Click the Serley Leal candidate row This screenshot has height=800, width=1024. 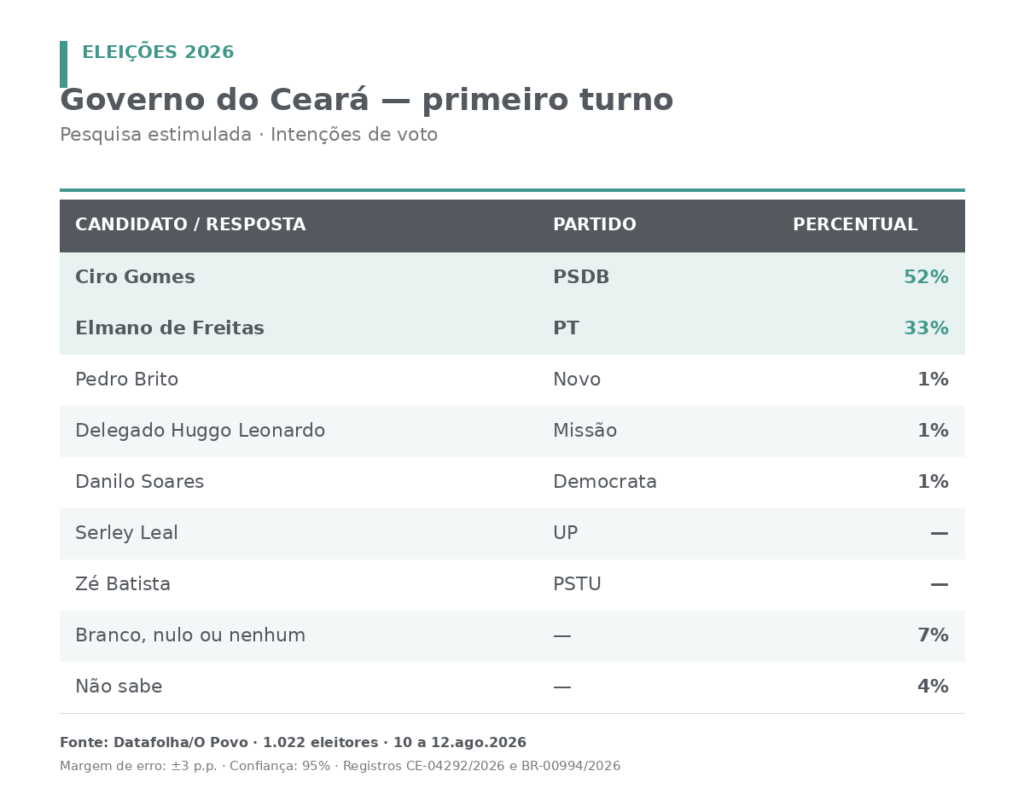[512, 534]
